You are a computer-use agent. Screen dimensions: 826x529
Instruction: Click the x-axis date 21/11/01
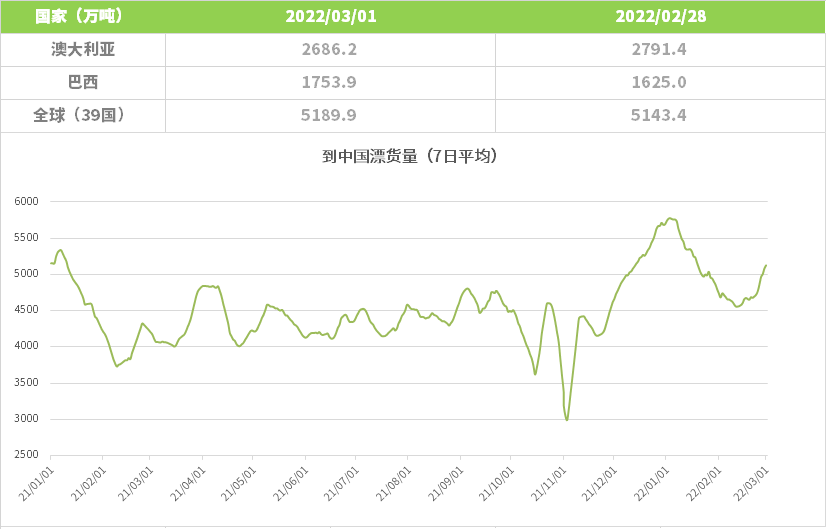[x=548, y=484]
